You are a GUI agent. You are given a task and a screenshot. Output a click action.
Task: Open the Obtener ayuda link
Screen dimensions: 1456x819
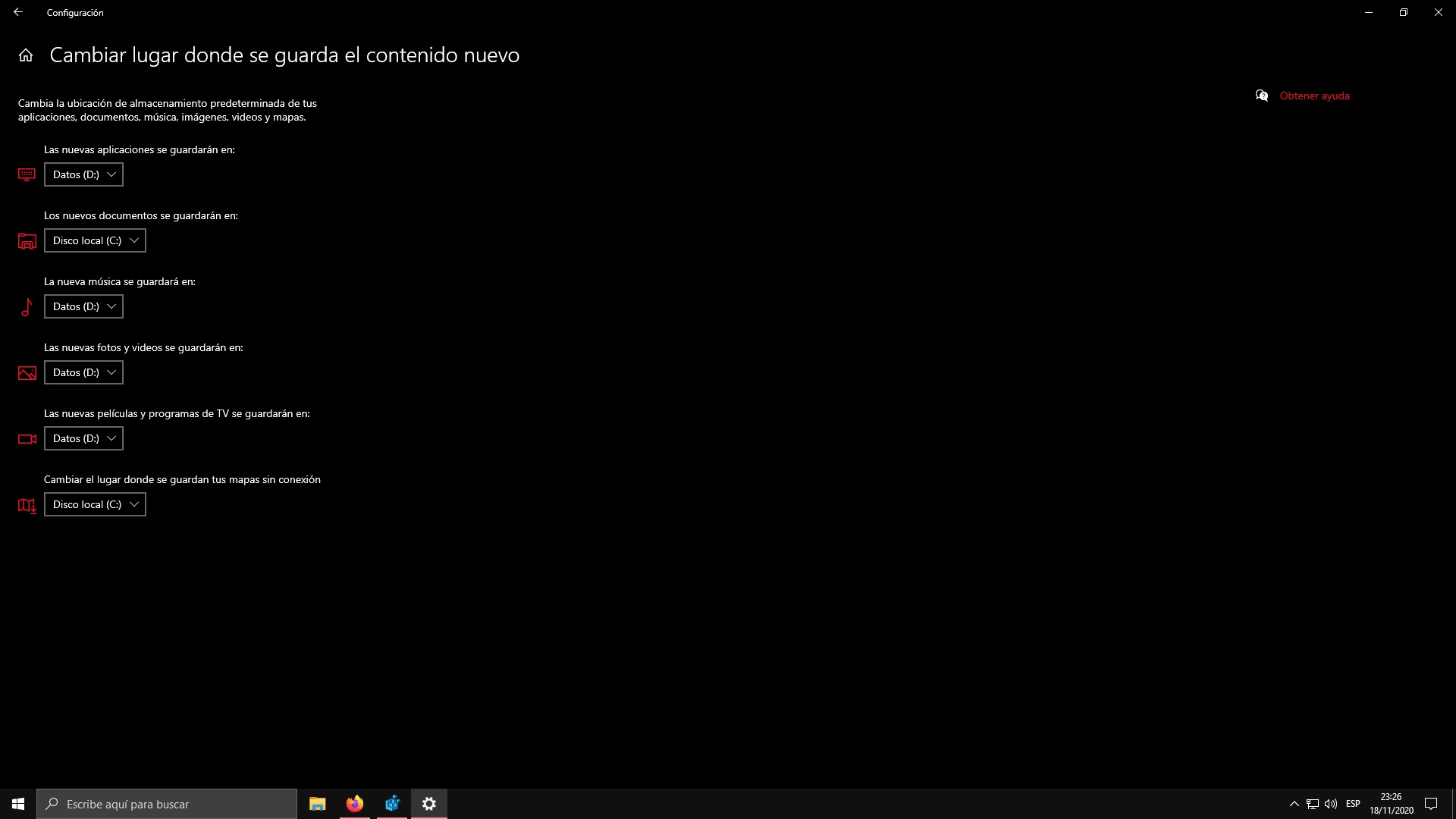[1314, 96]
